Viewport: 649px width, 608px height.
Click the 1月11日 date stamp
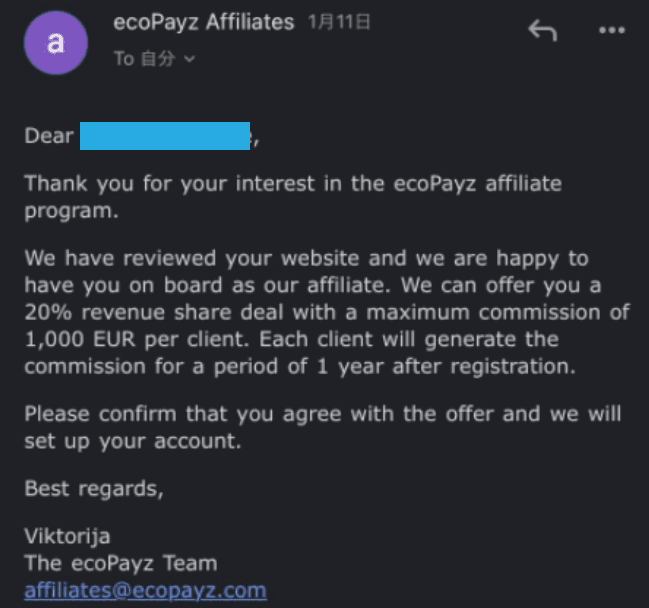coord(339,22)
